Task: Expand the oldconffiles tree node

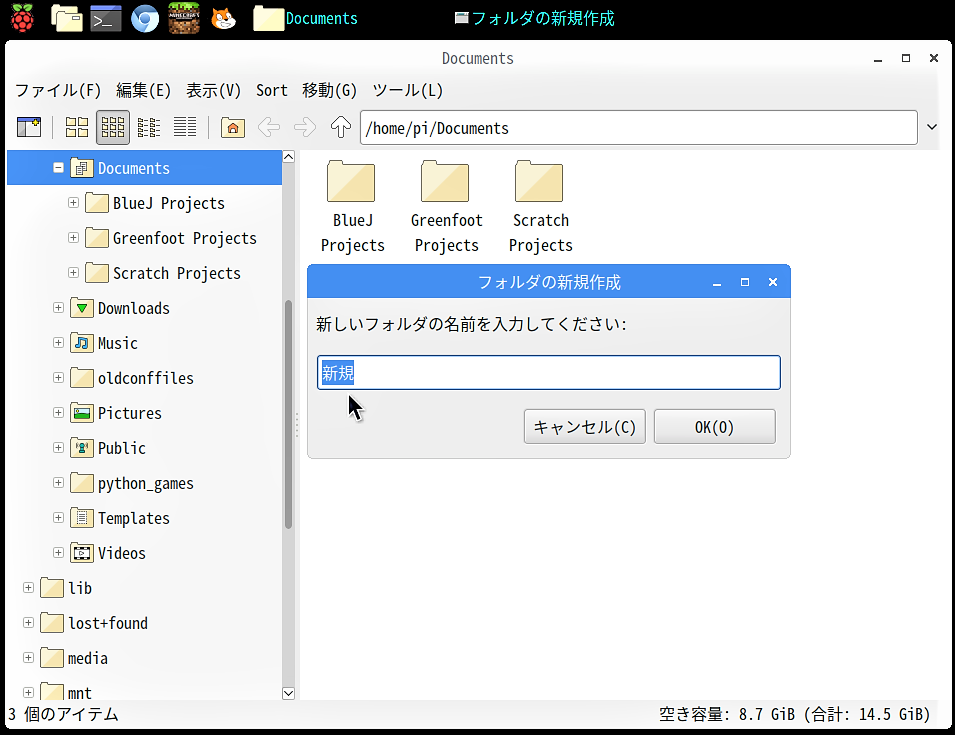Action: pyautogui.click(x=58, y=378)
